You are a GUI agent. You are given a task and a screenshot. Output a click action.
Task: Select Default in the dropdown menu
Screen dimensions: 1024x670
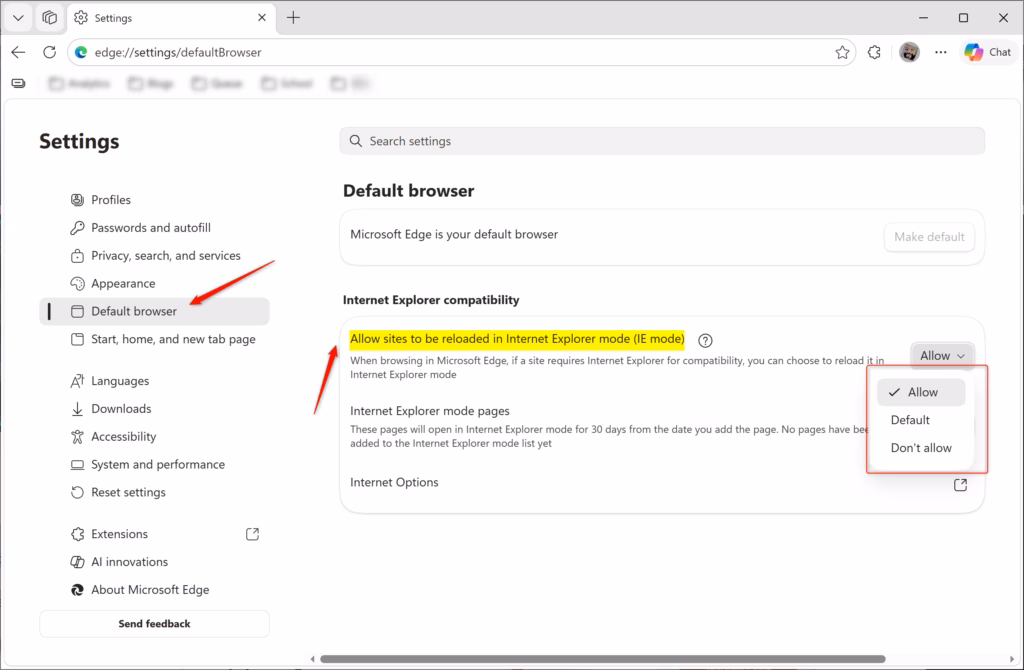(910, 419)
